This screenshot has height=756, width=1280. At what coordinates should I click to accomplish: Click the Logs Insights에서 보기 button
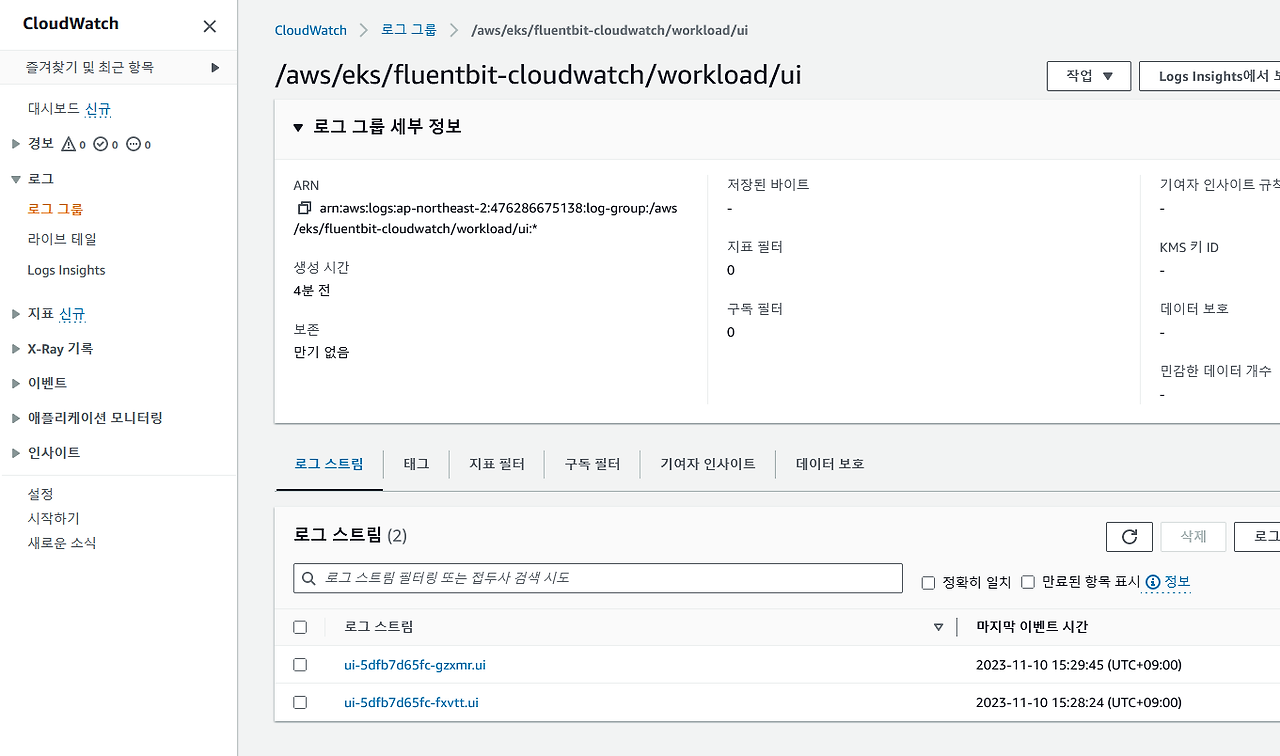pos(1210,76)
